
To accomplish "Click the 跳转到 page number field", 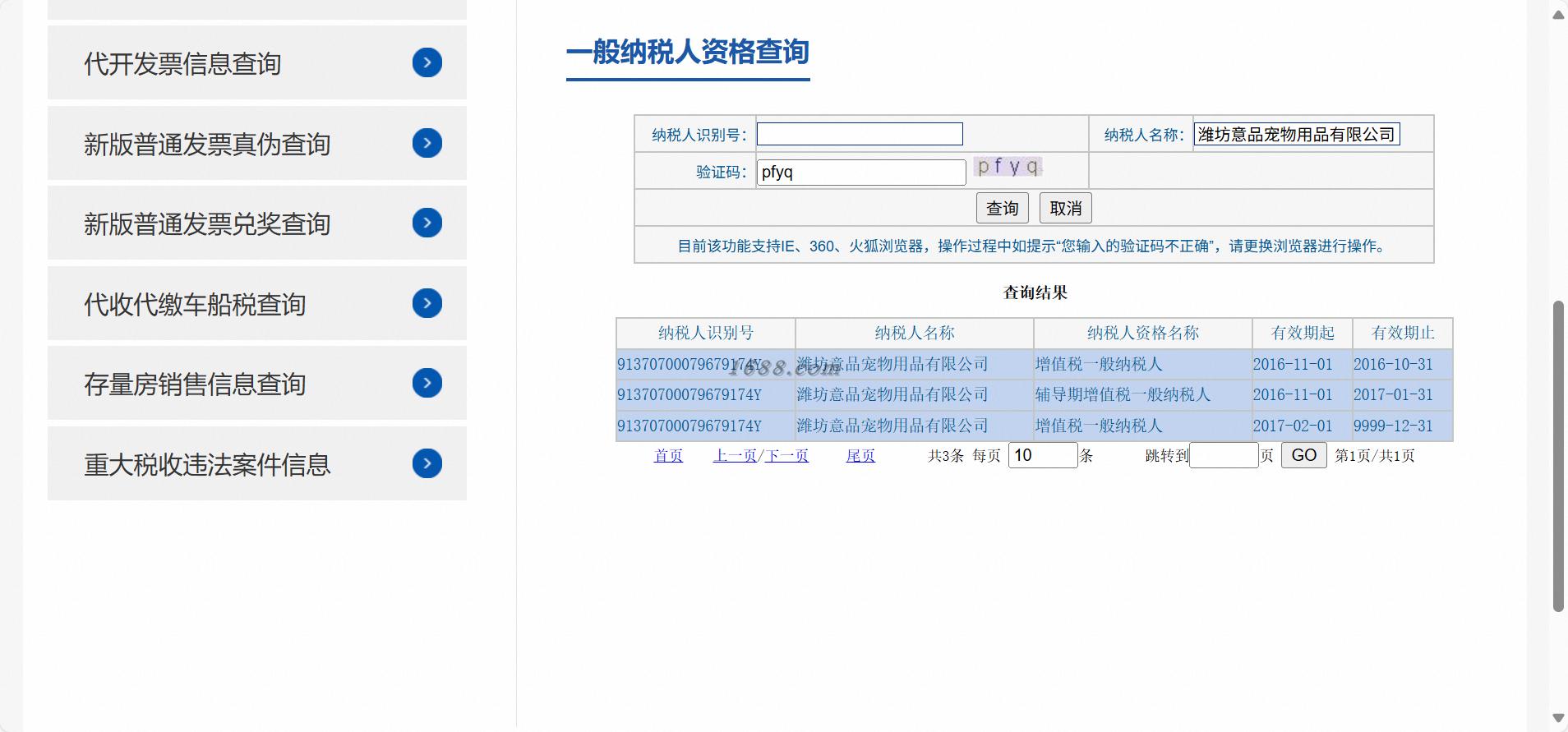I will coord(1224,455).
